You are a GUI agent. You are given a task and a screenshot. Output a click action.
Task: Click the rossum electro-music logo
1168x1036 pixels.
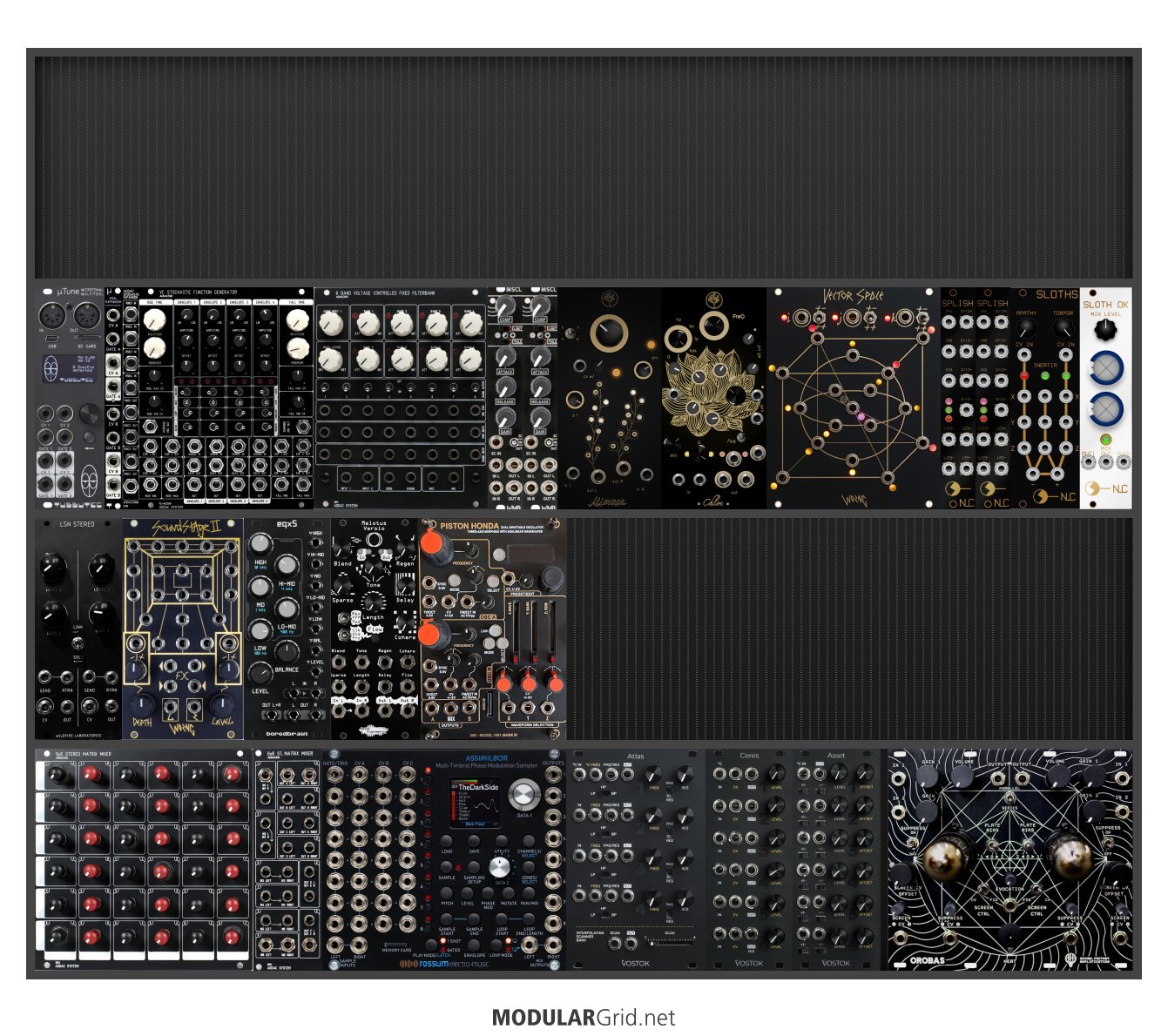coord(445,964)
